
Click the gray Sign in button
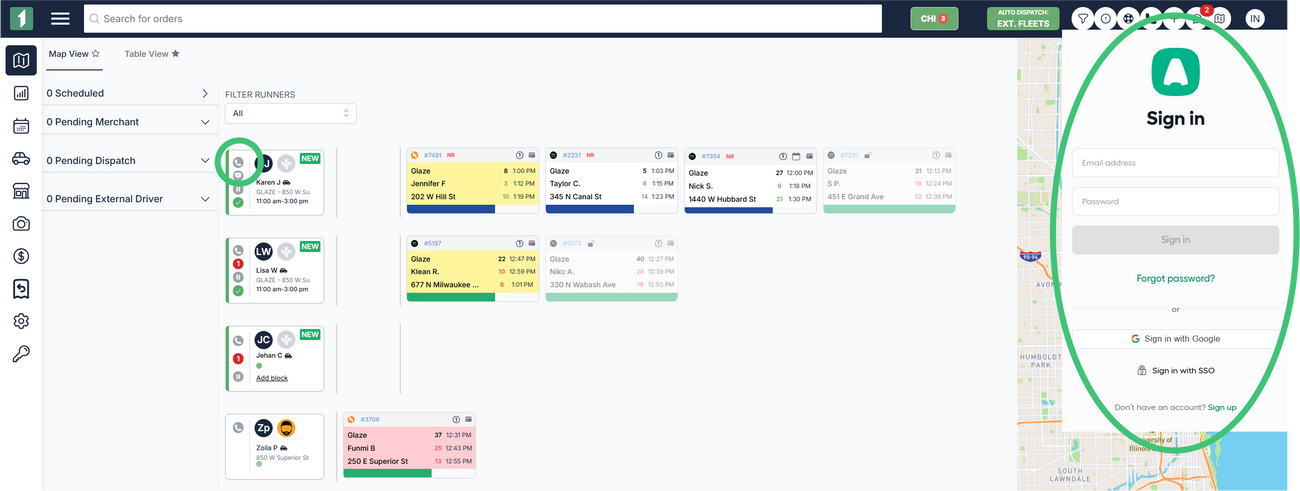(x=1175, y=240)
